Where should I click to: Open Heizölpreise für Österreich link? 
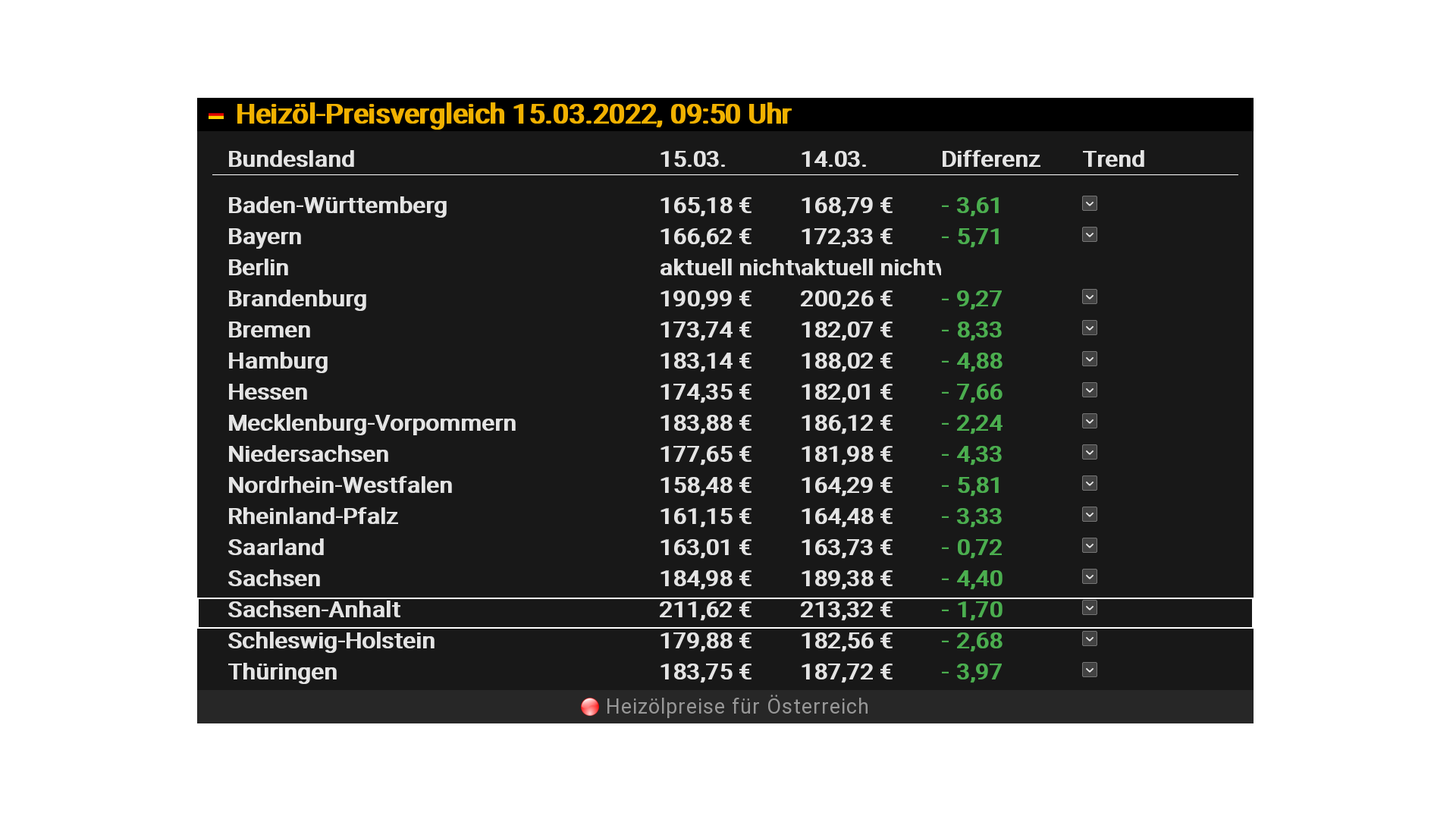click(x=736, y=707)
